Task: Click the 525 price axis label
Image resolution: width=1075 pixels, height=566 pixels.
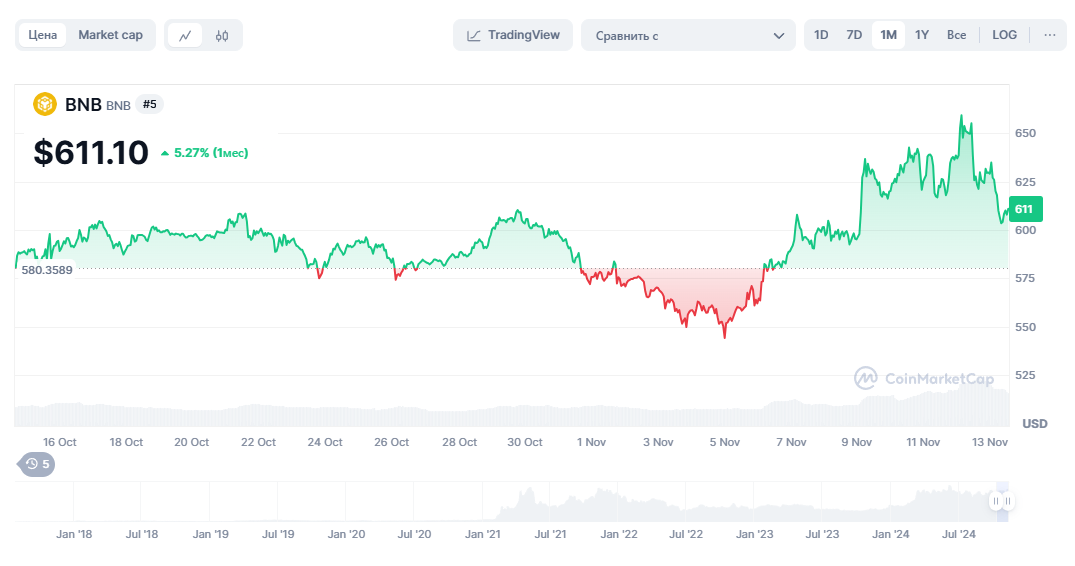Action: click(1026, 375)
